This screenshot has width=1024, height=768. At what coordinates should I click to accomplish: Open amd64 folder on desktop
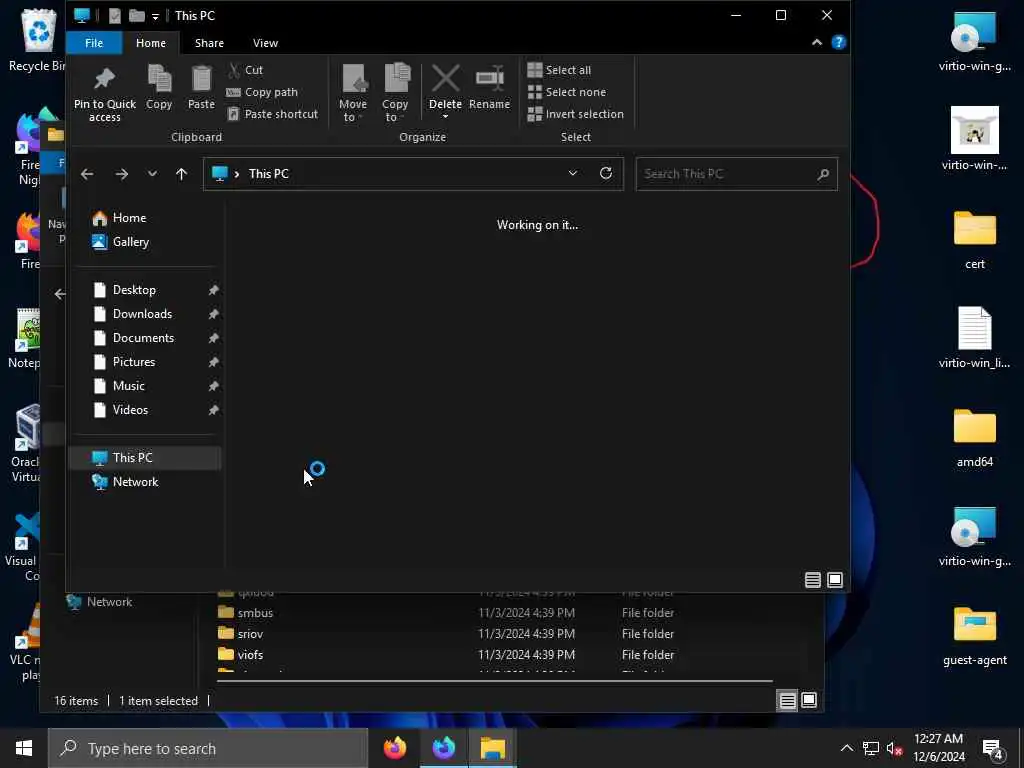click(x=974, y=438)
